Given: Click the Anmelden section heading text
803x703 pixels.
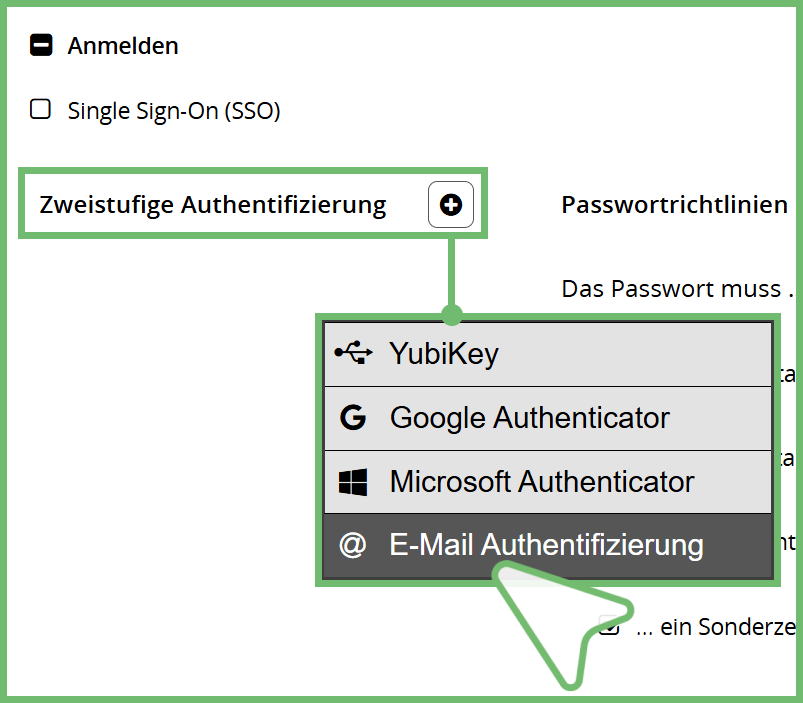Looking at the screenshot, I should [123, 46].
